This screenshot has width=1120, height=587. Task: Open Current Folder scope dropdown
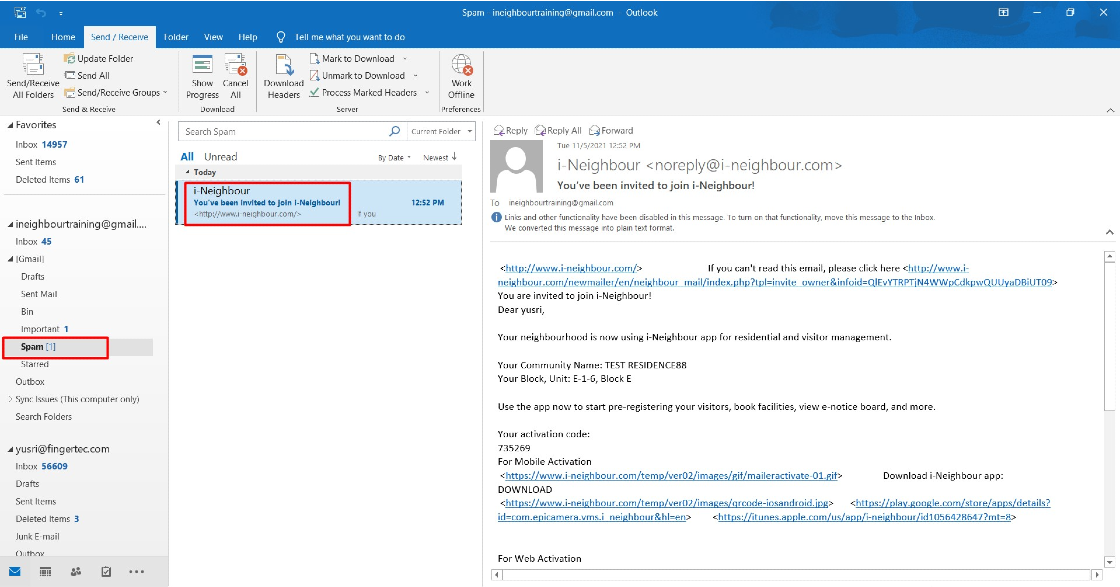pyautogui.click(x=441, y=131)
